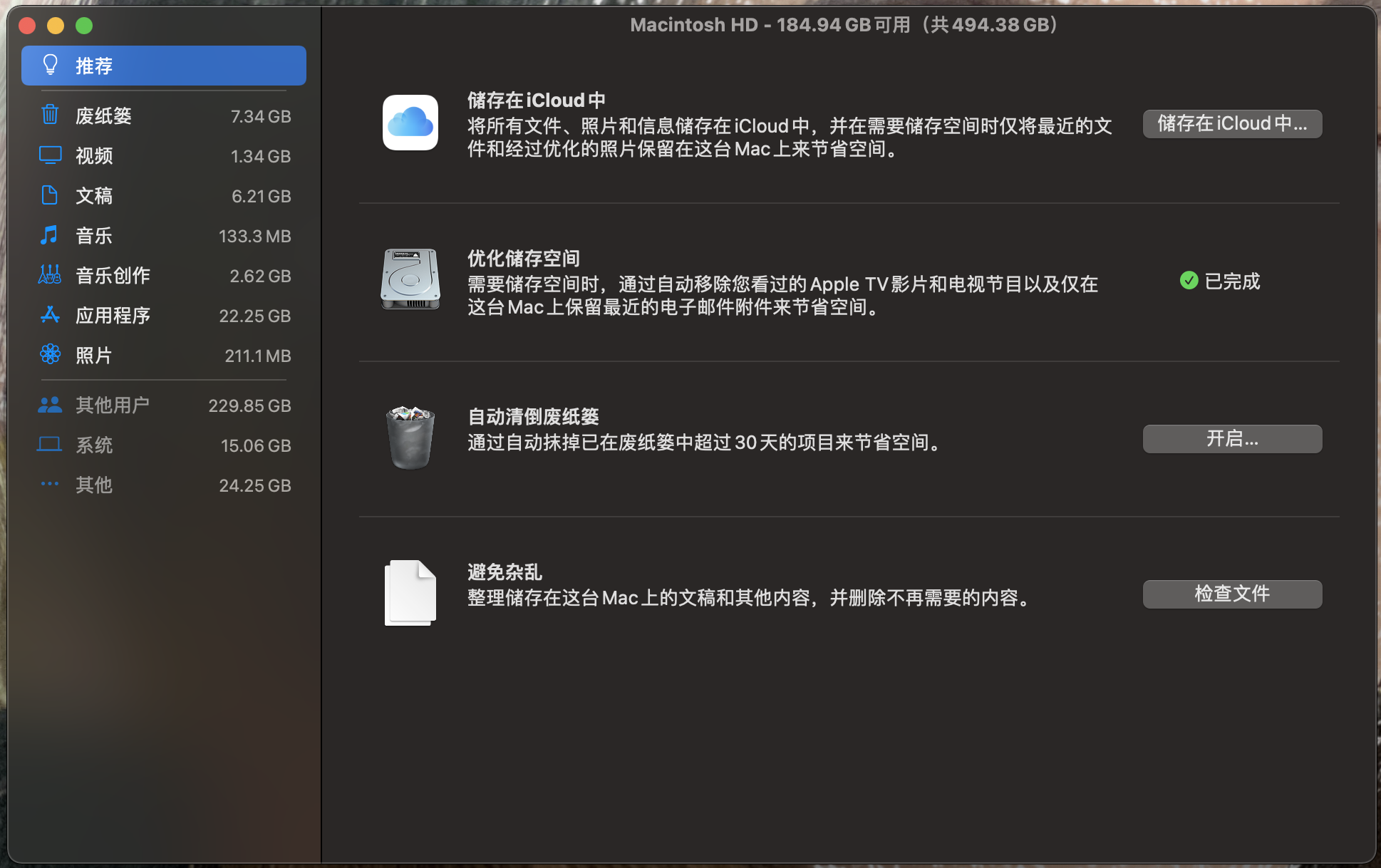Click the green zoom window button

click(x=84, y=26)
